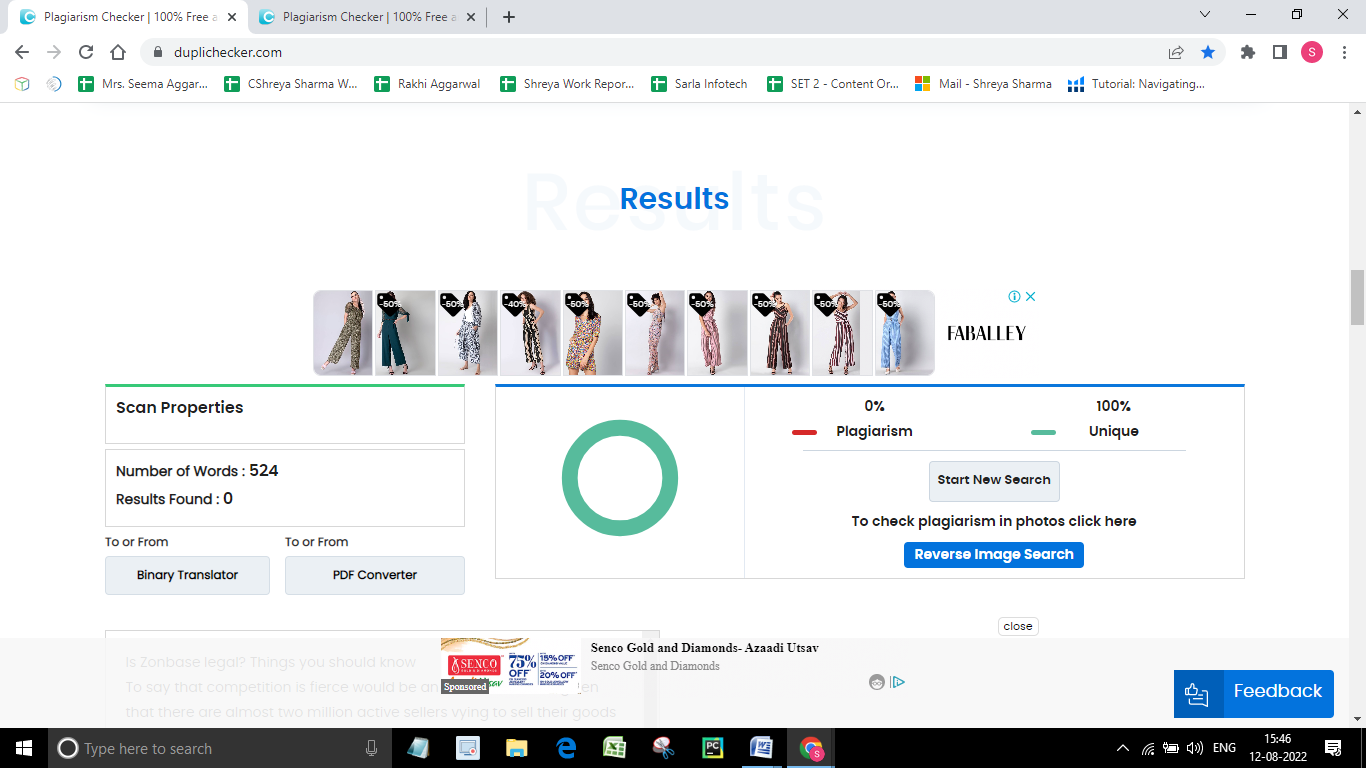Click the green Unique legend swatch
This screenshot has height=768, width=1366.
pos(1044,433)
